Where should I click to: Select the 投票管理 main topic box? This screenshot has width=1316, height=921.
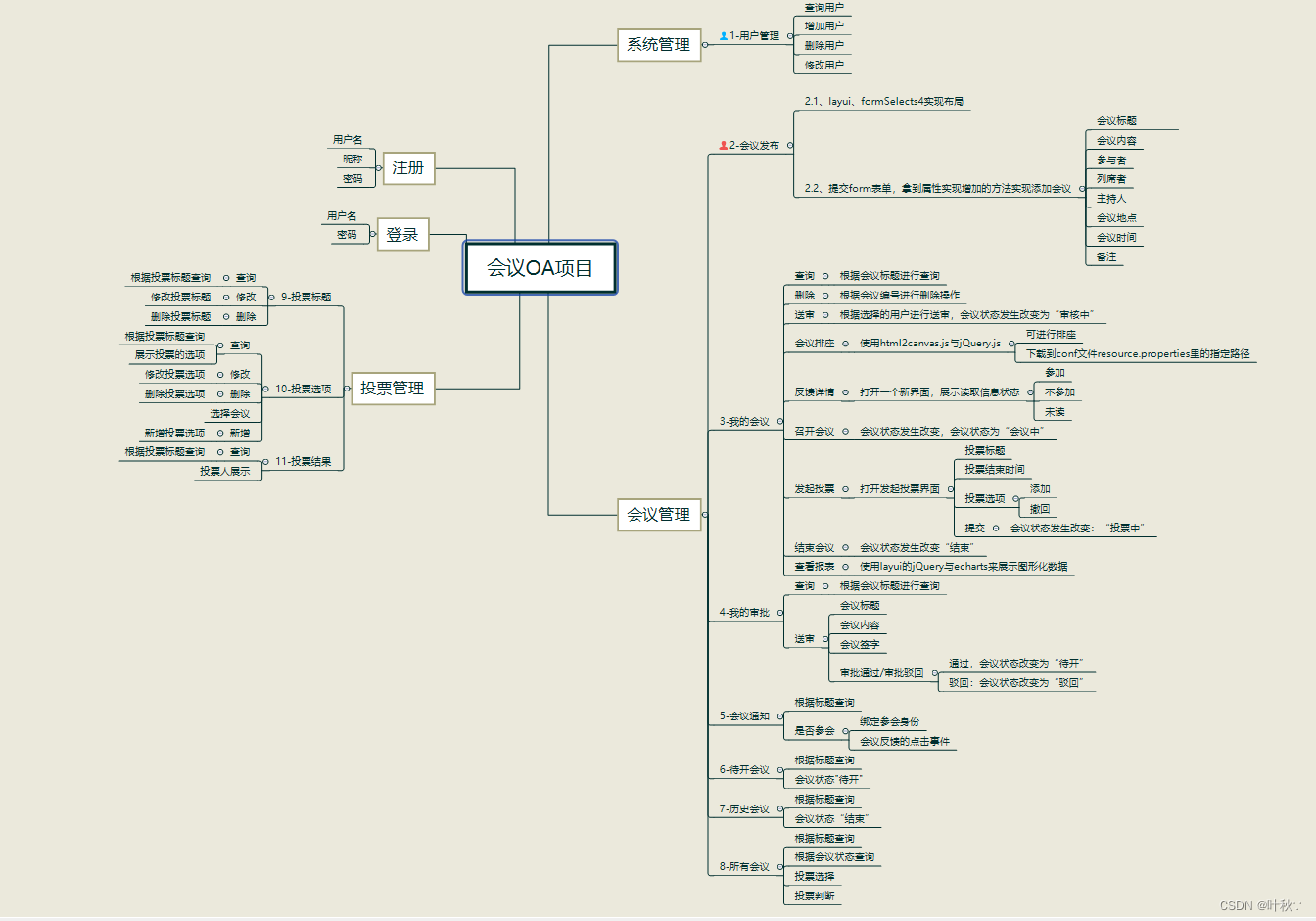point(393,389)
